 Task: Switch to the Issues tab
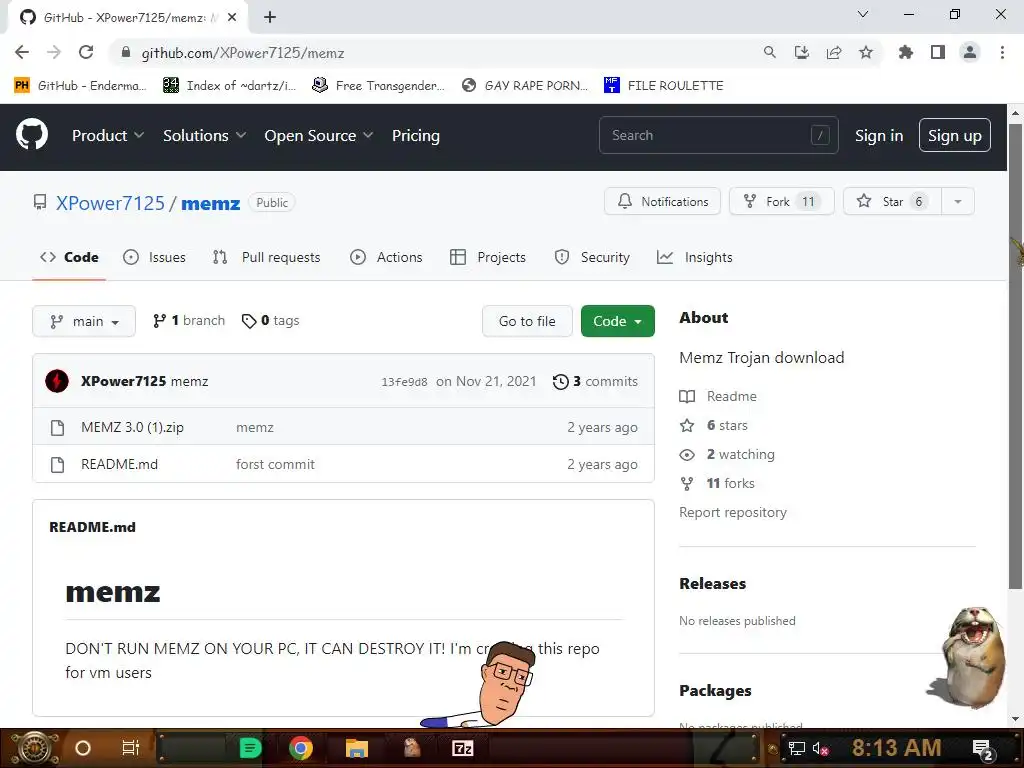point(154,257)
